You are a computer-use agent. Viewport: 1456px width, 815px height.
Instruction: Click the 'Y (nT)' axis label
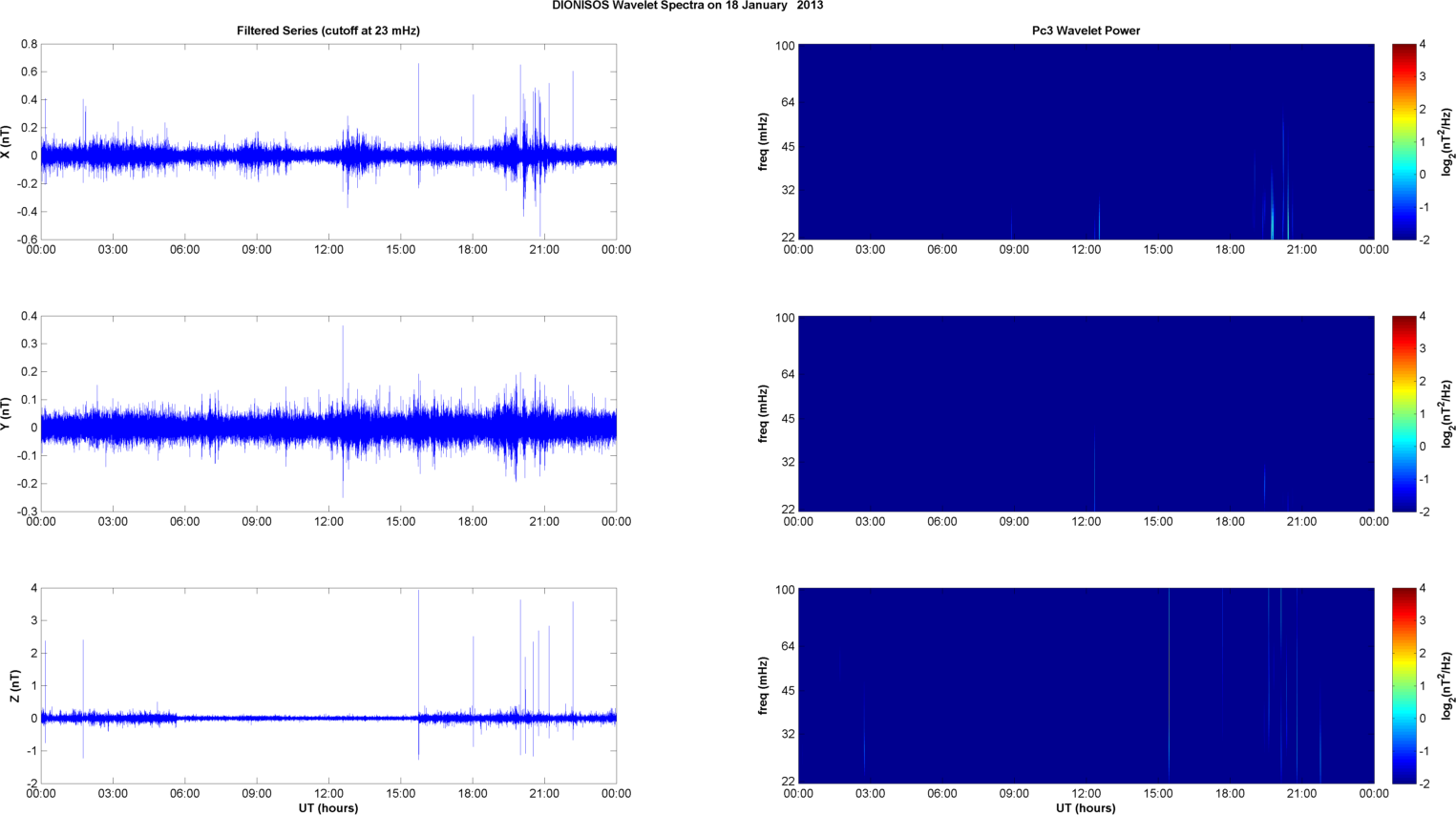(7, 413)
